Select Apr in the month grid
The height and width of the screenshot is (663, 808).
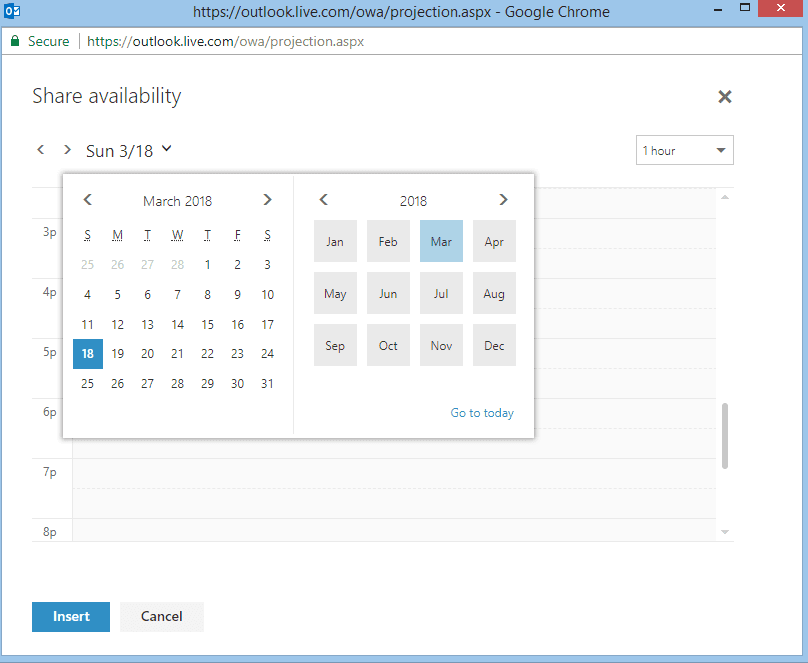click(x=494, y=241)
